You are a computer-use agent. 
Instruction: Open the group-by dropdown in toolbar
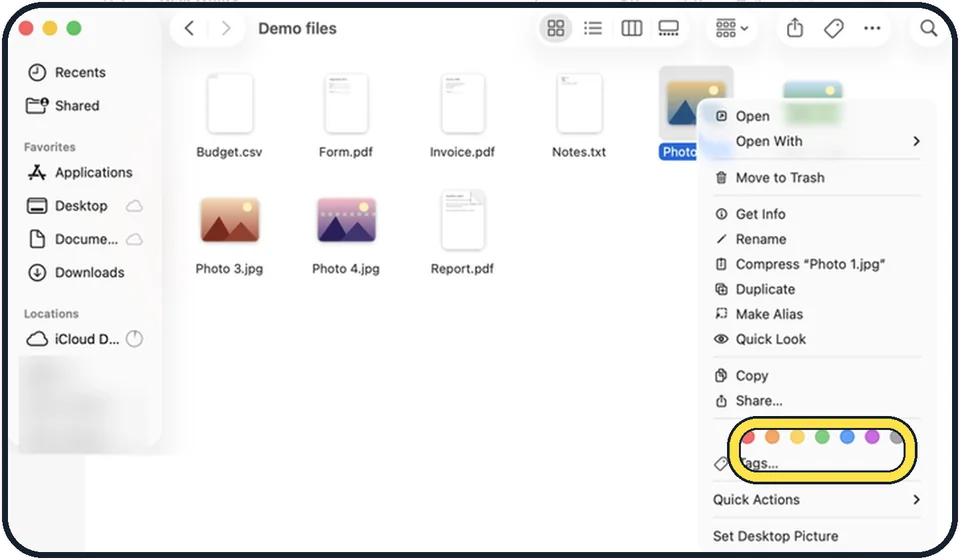pyautogui.click(x=732, y=28)
